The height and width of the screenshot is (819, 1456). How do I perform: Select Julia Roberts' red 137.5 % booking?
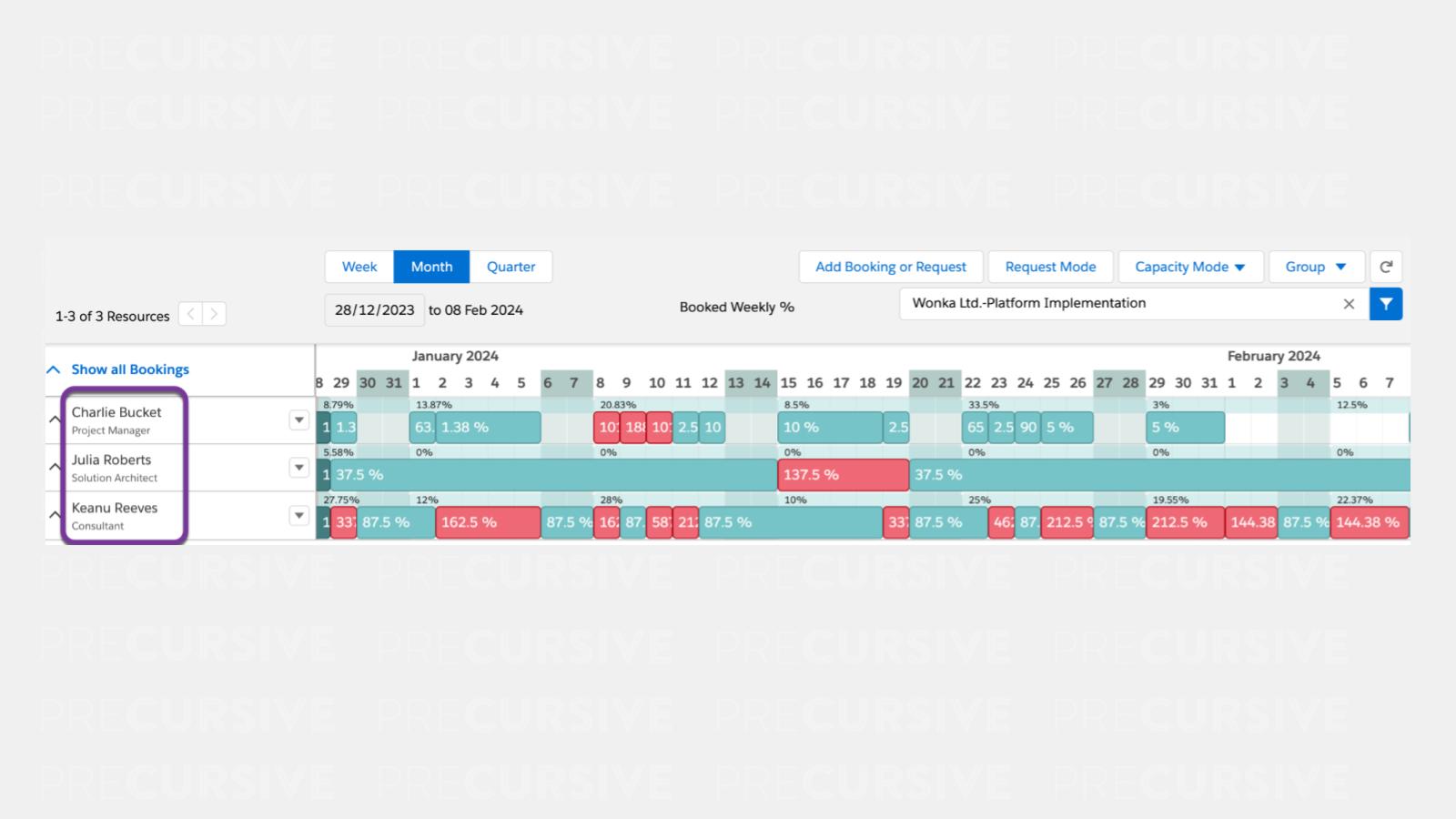(x=844, y=474)
